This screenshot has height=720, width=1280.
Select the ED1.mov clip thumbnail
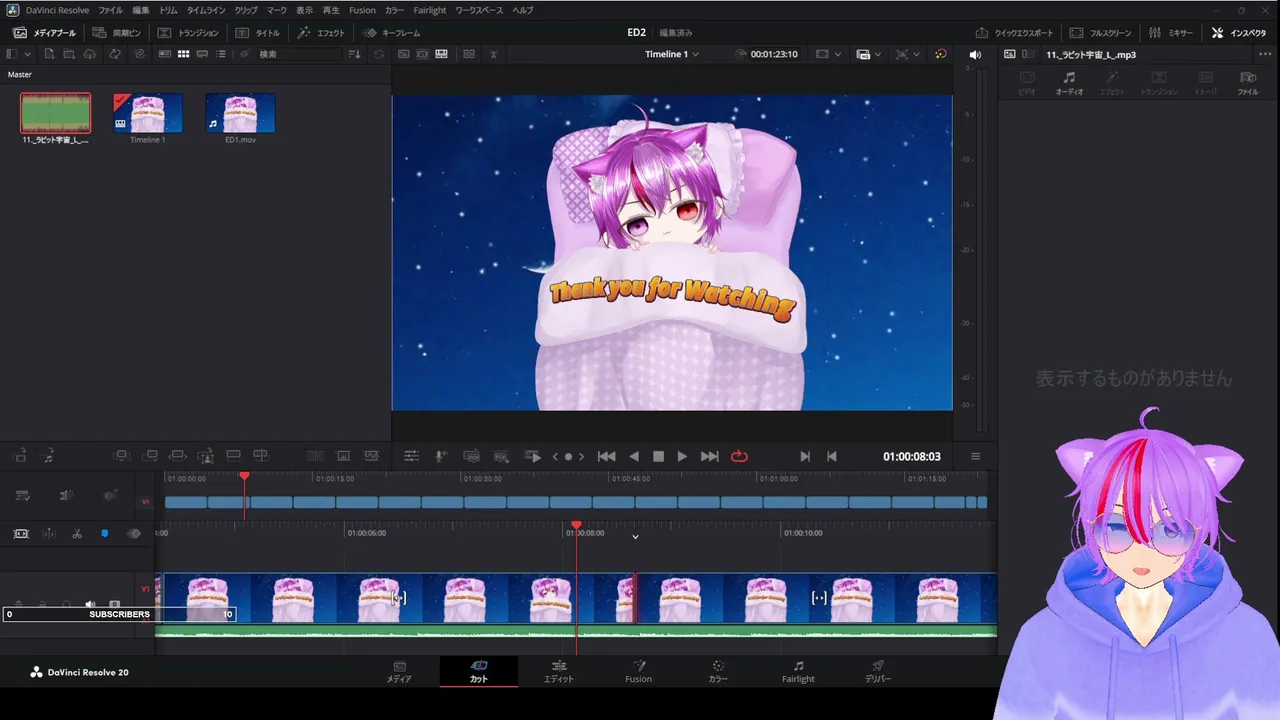(240, 113)
